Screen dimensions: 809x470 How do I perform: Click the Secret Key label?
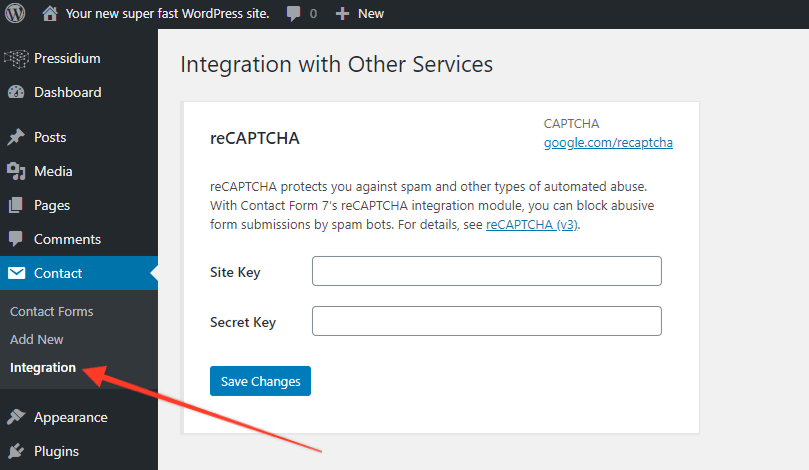[242, 322]
